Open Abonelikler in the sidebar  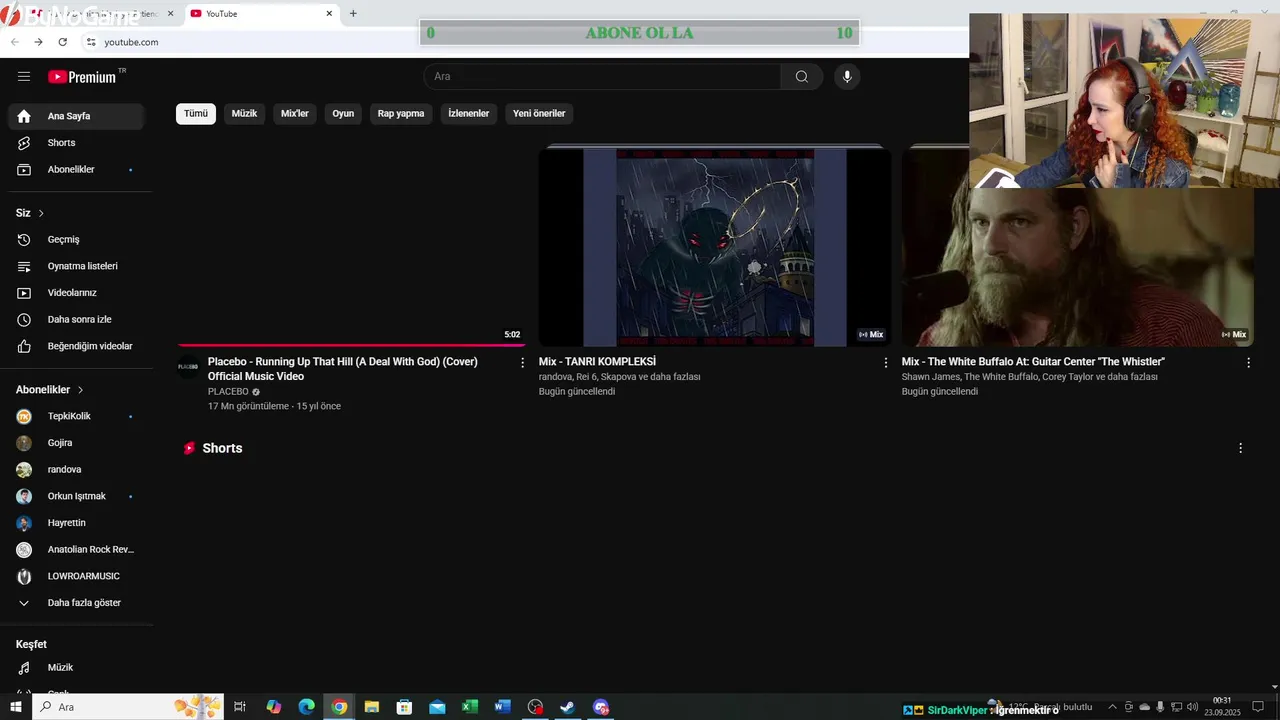tap(76, 170)
